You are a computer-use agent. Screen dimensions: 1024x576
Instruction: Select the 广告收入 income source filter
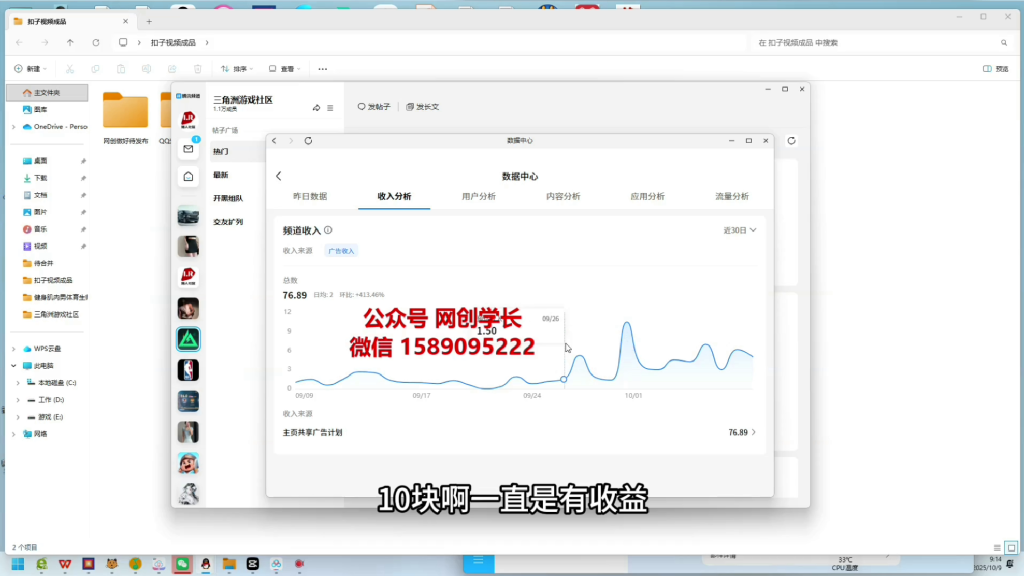[343, 253]
